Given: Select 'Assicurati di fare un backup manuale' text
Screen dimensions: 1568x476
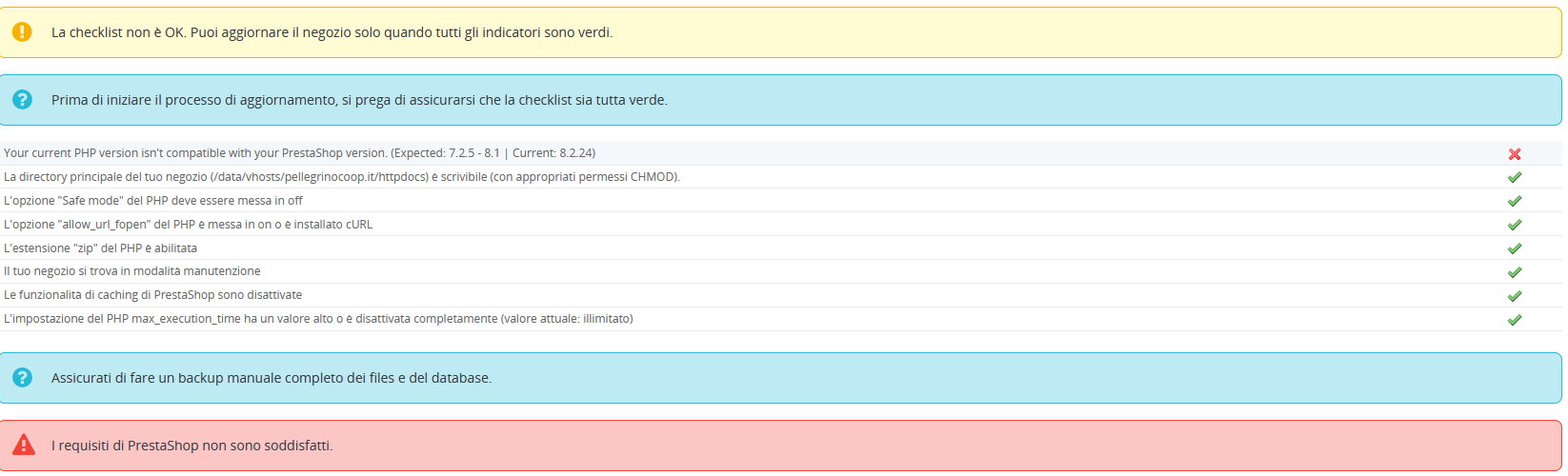Looking at the screenshot, I should pos(271,378).
